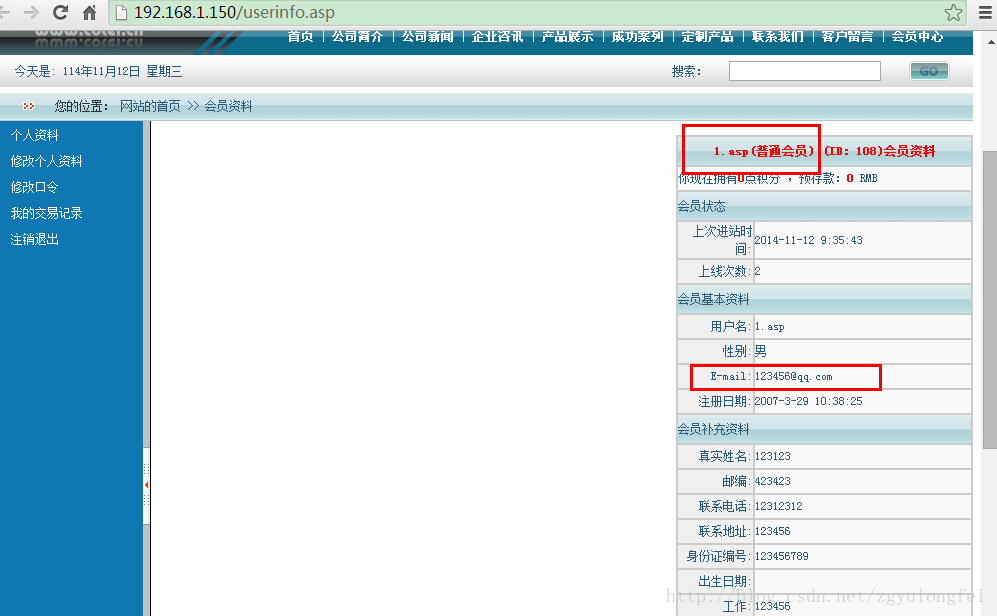Click the 真实姓名 value 123123
Screen dimensions: 997x616
(x=773, y=456)
